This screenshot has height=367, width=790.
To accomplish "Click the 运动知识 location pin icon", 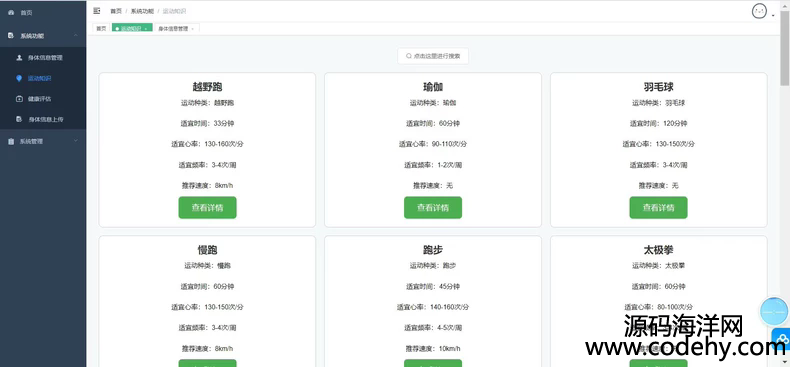I will point(19,78).
